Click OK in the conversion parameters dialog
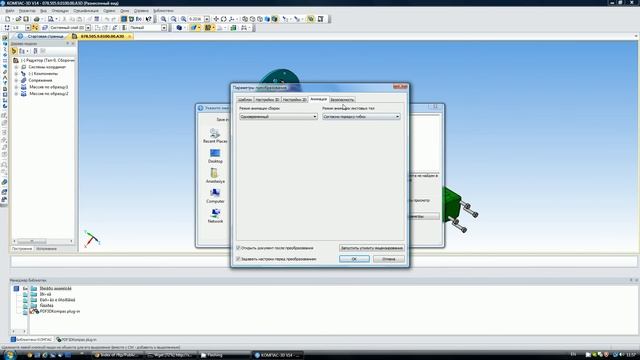This screenshot has height=360, width=640. click(x=354, y=259)
